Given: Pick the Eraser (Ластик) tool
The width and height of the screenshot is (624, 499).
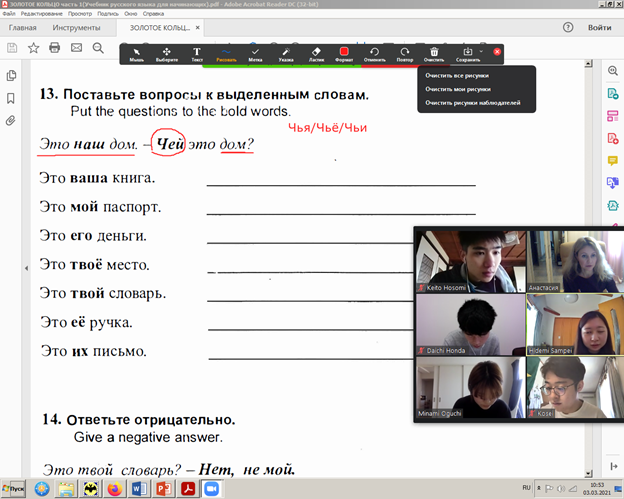Looking at the screenshot, I should point(315,53).
